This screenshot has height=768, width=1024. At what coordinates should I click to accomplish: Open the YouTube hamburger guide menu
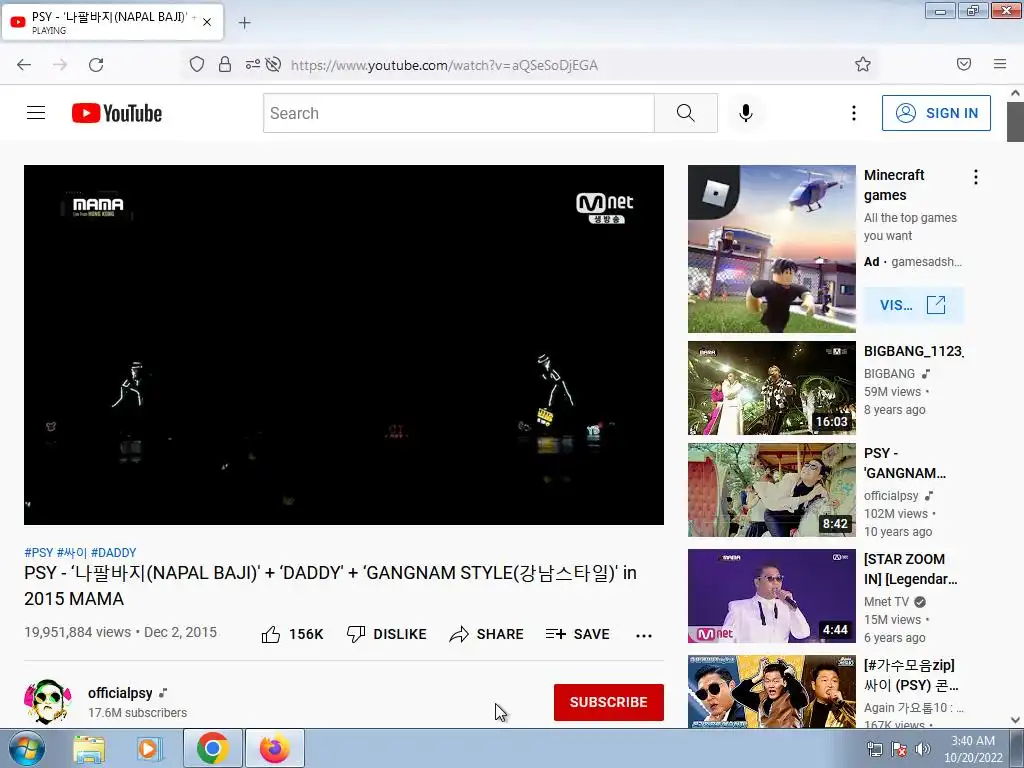tap(36, 113)
